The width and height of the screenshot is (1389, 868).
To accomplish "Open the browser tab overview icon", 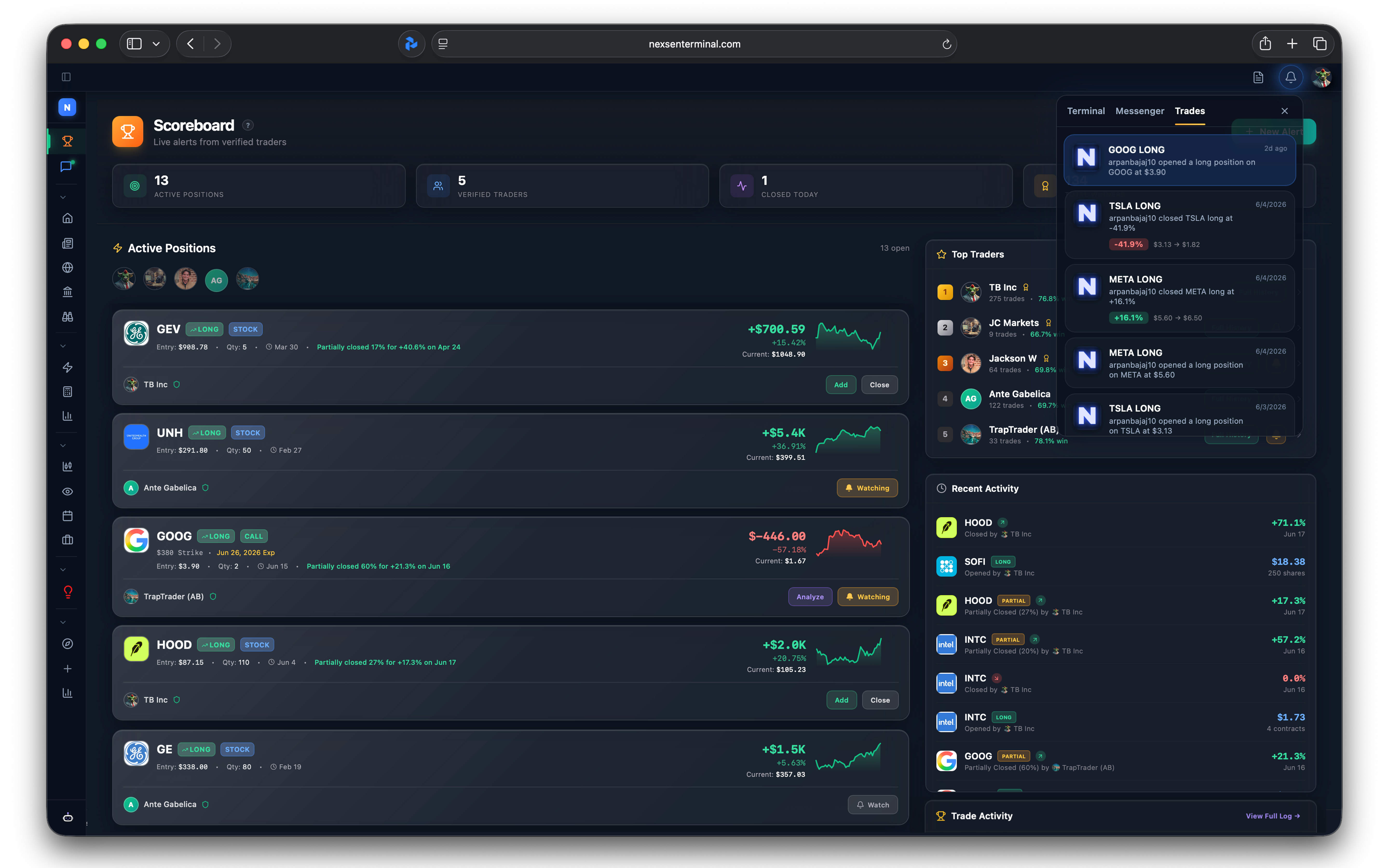I will pos(1320,44).
